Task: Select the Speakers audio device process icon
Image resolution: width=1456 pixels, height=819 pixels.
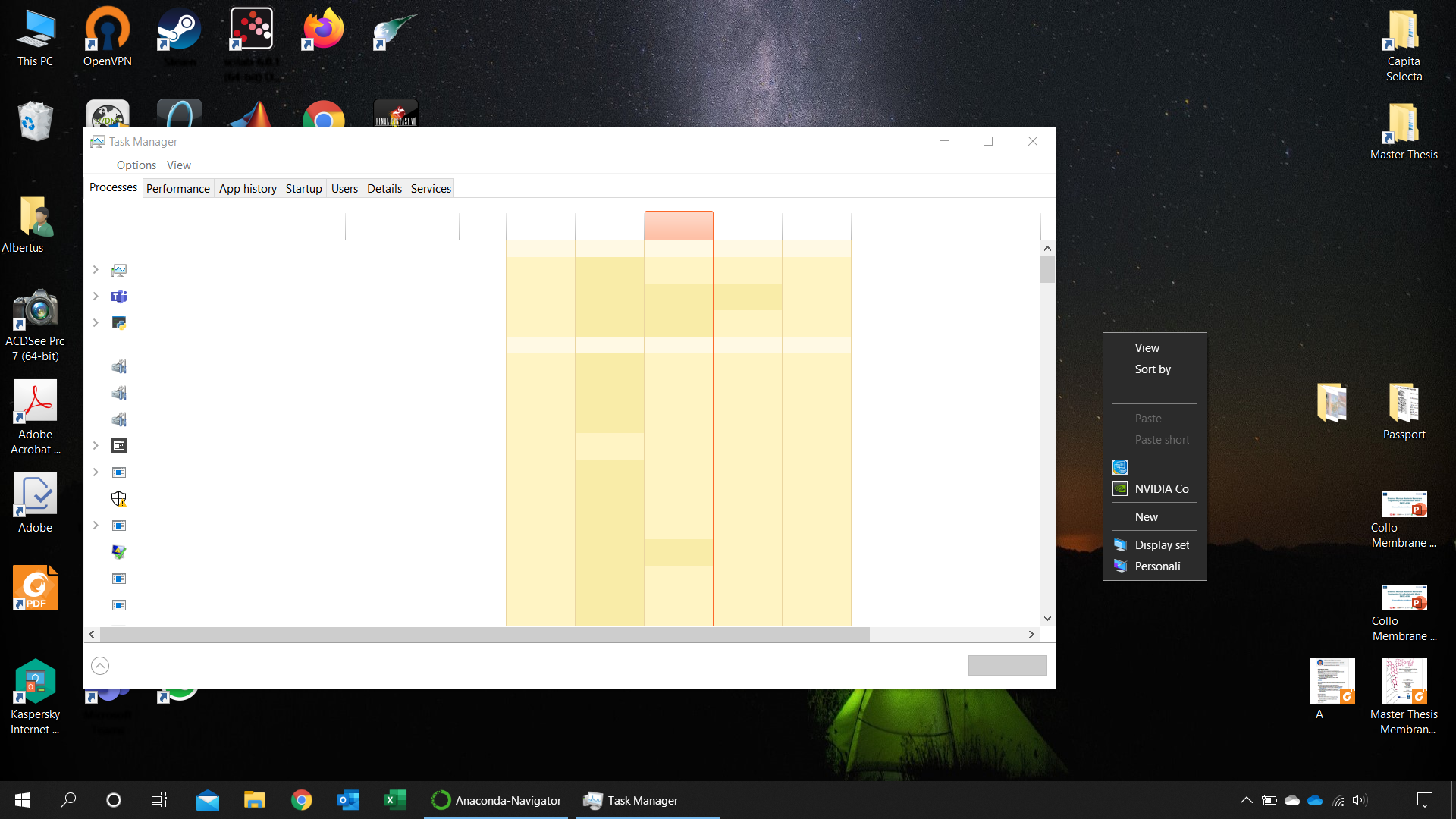Action: [119, 366]
